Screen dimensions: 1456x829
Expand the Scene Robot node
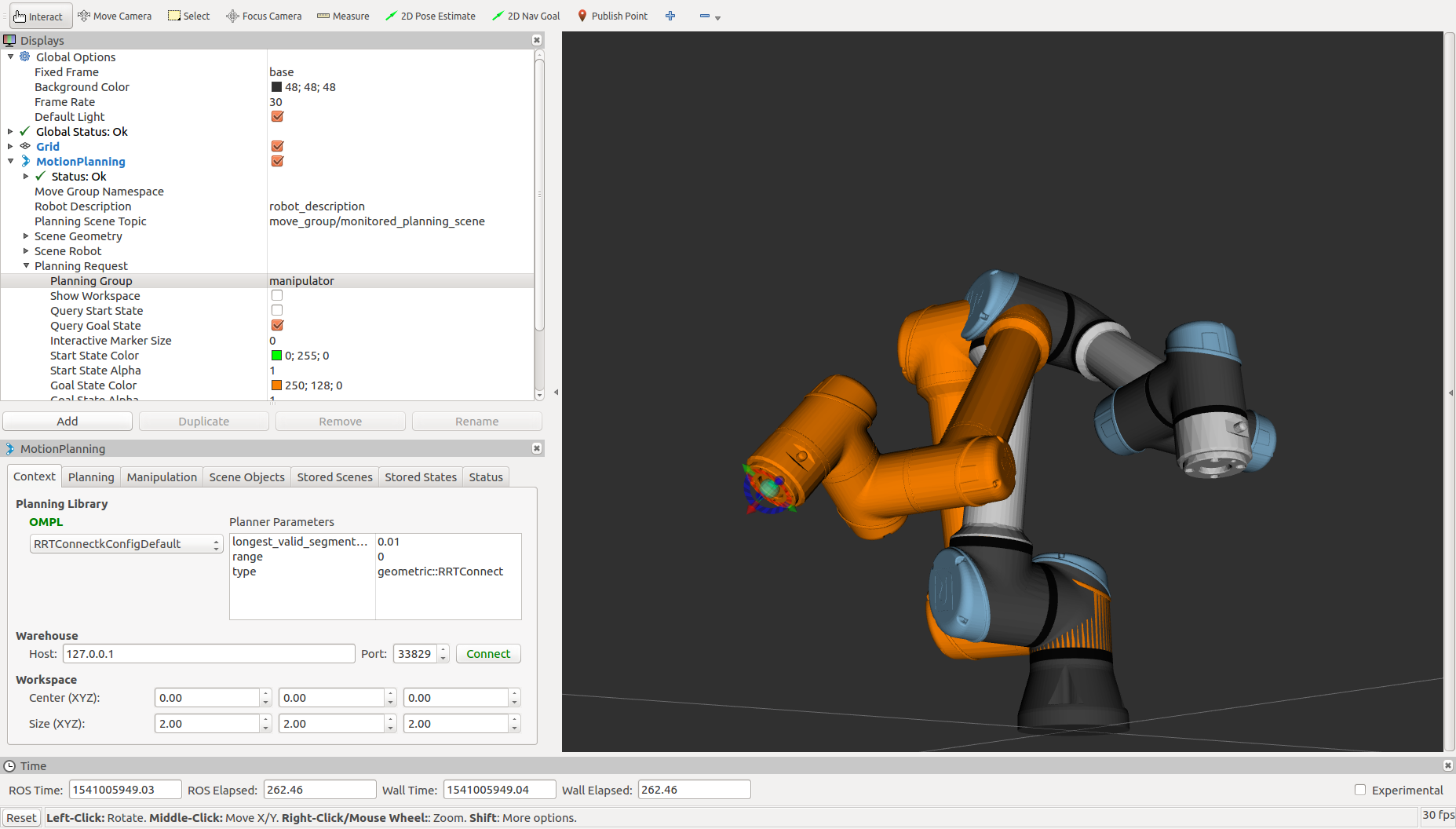click(x=26, y=250)
